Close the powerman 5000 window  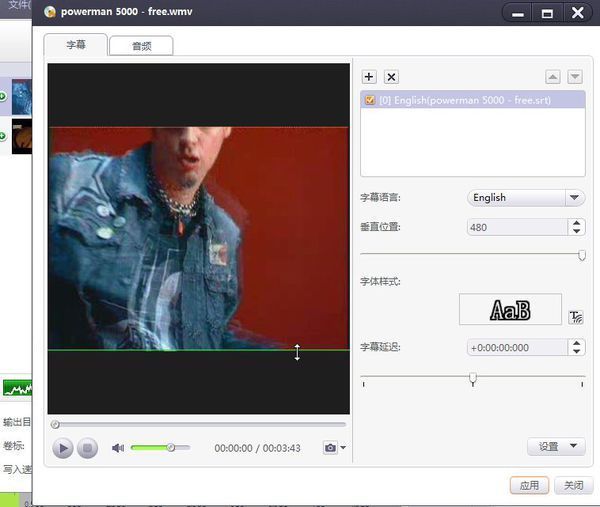click(577, 13)
